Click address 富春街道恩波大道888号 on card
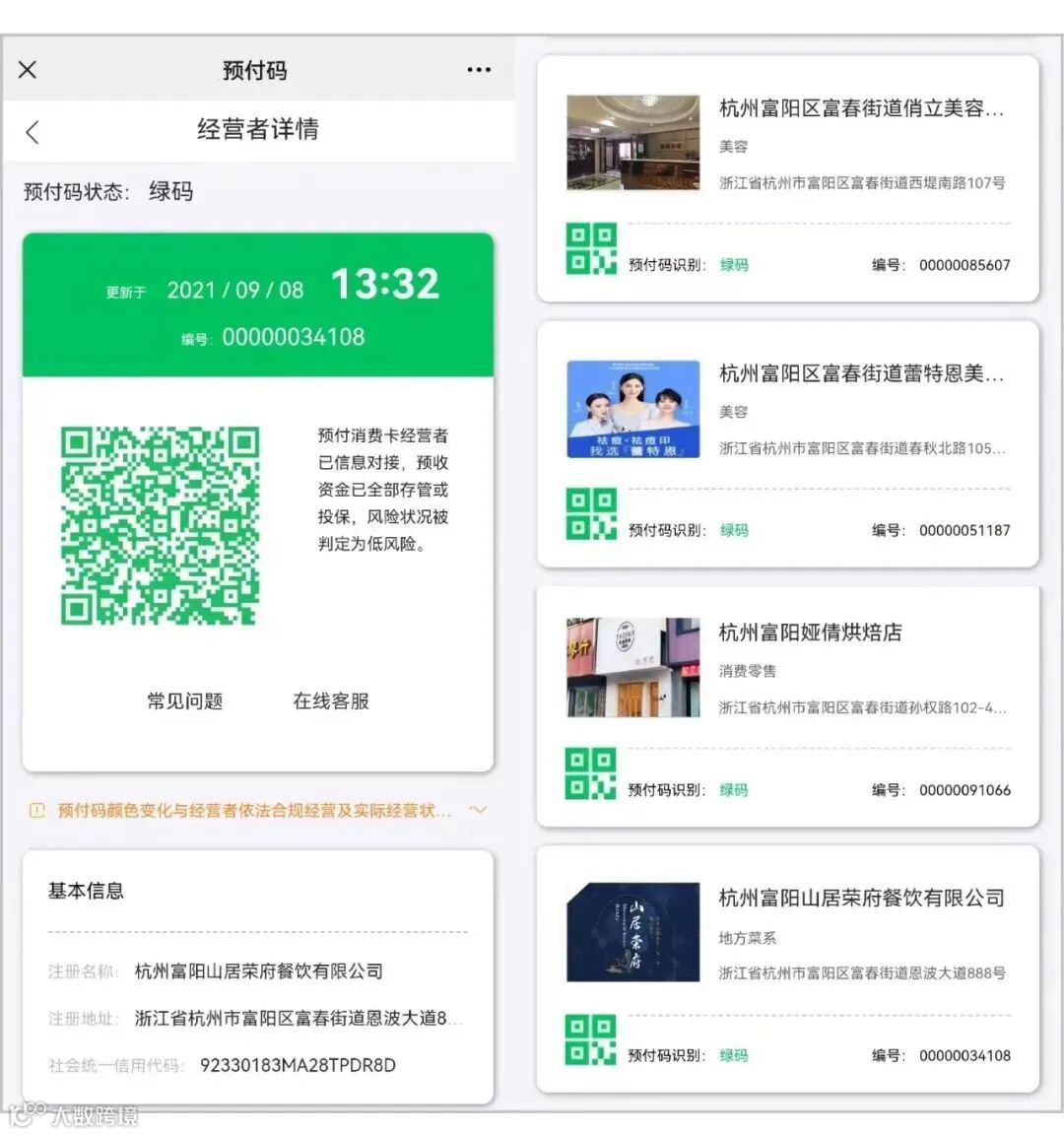 [862, 972]
